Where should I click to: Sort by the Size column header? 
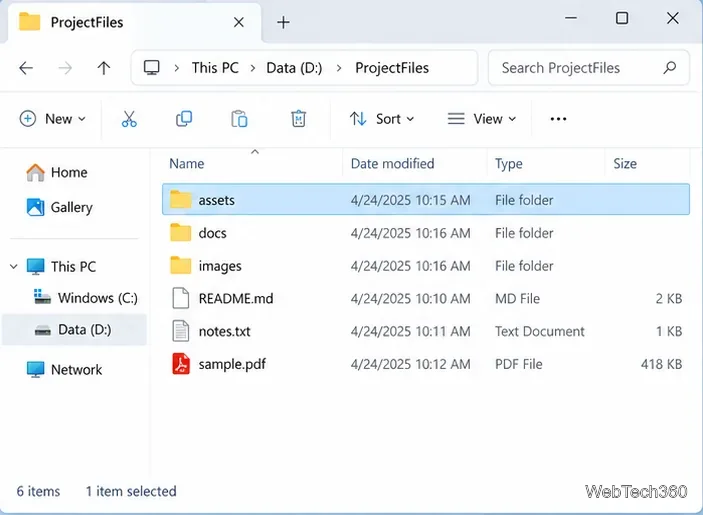point(625,164)
